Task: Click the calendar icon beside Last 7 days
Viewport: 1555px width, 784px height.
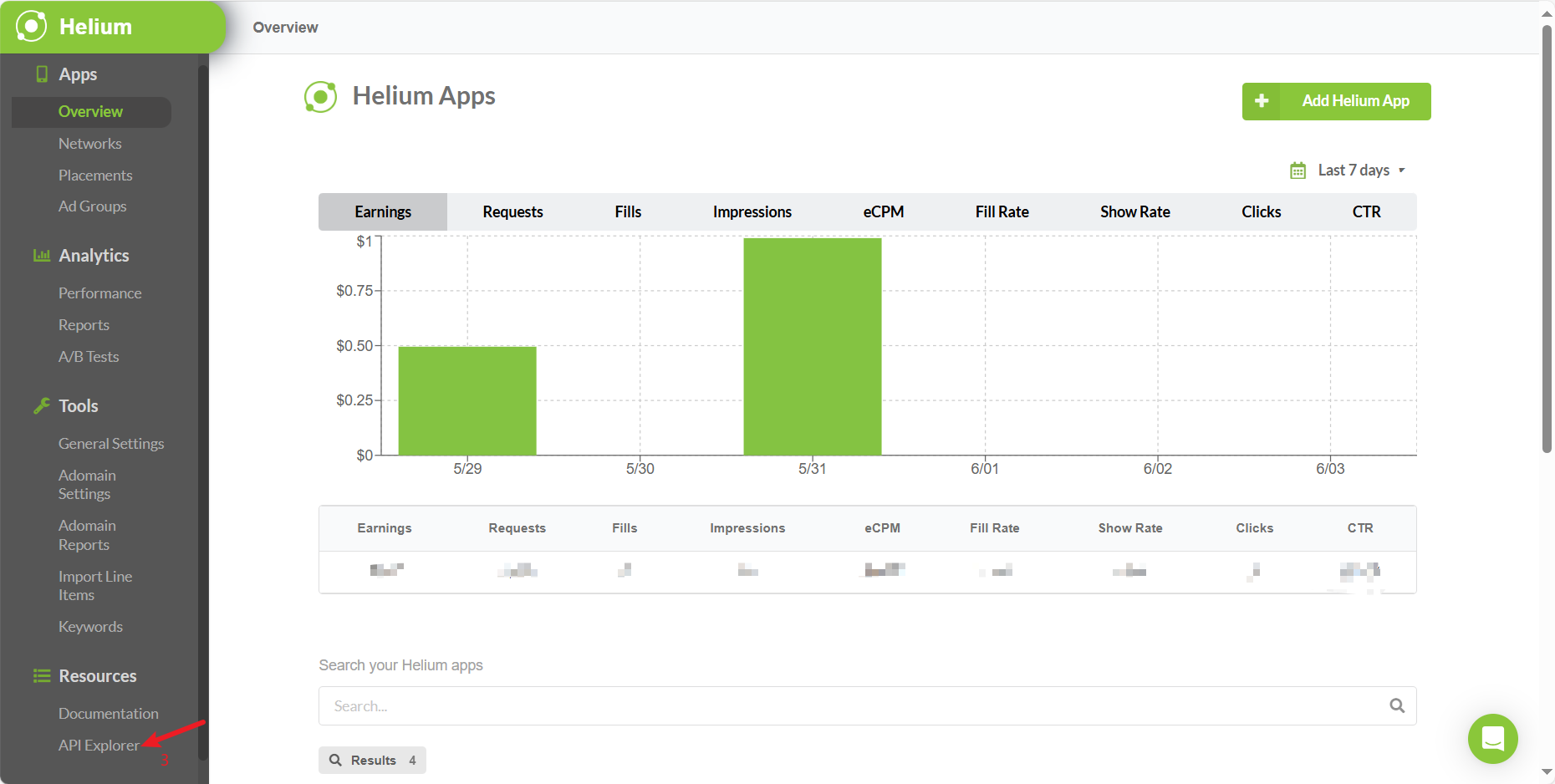Action: 1298,170
